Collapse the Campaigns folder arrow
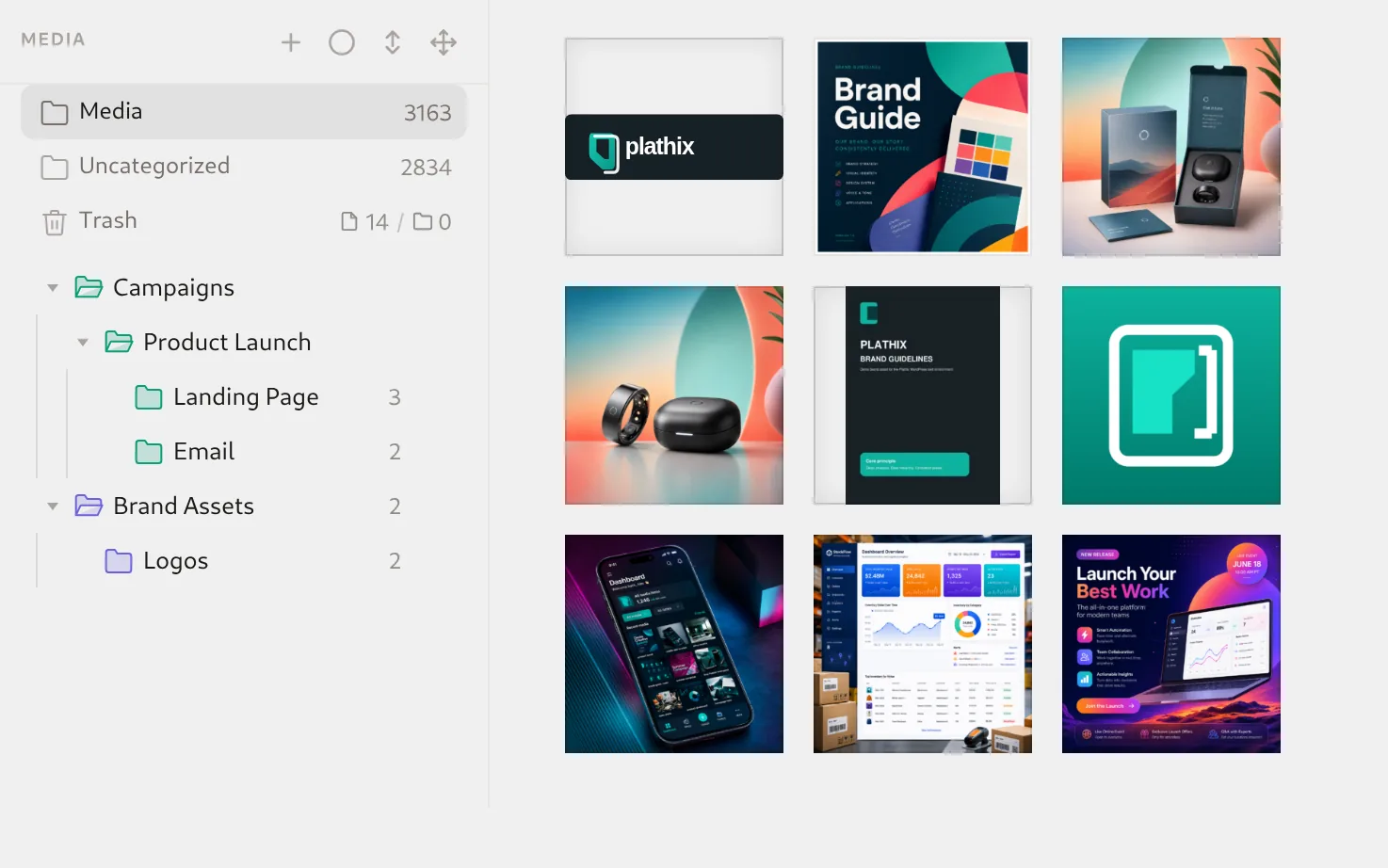Image resolution: width=1388 pixels, height=868 pixels. (53, 288)
